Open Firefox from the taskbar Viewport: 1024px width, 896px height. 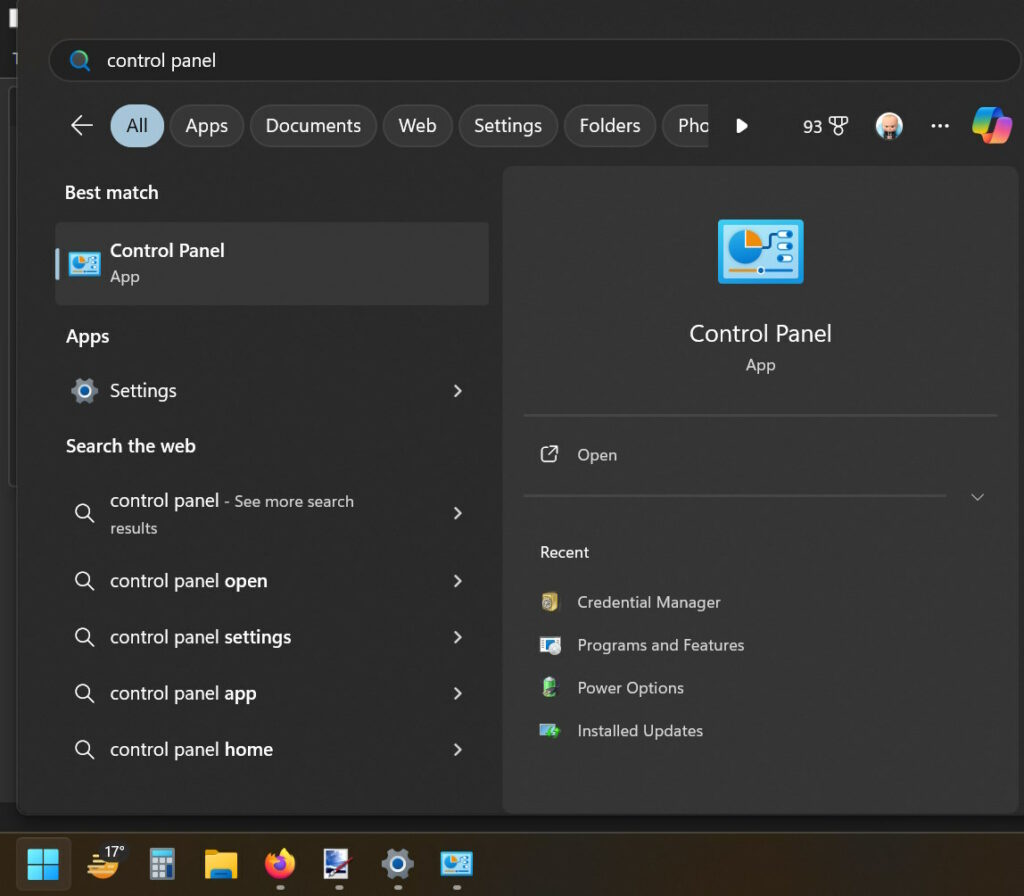280,864
